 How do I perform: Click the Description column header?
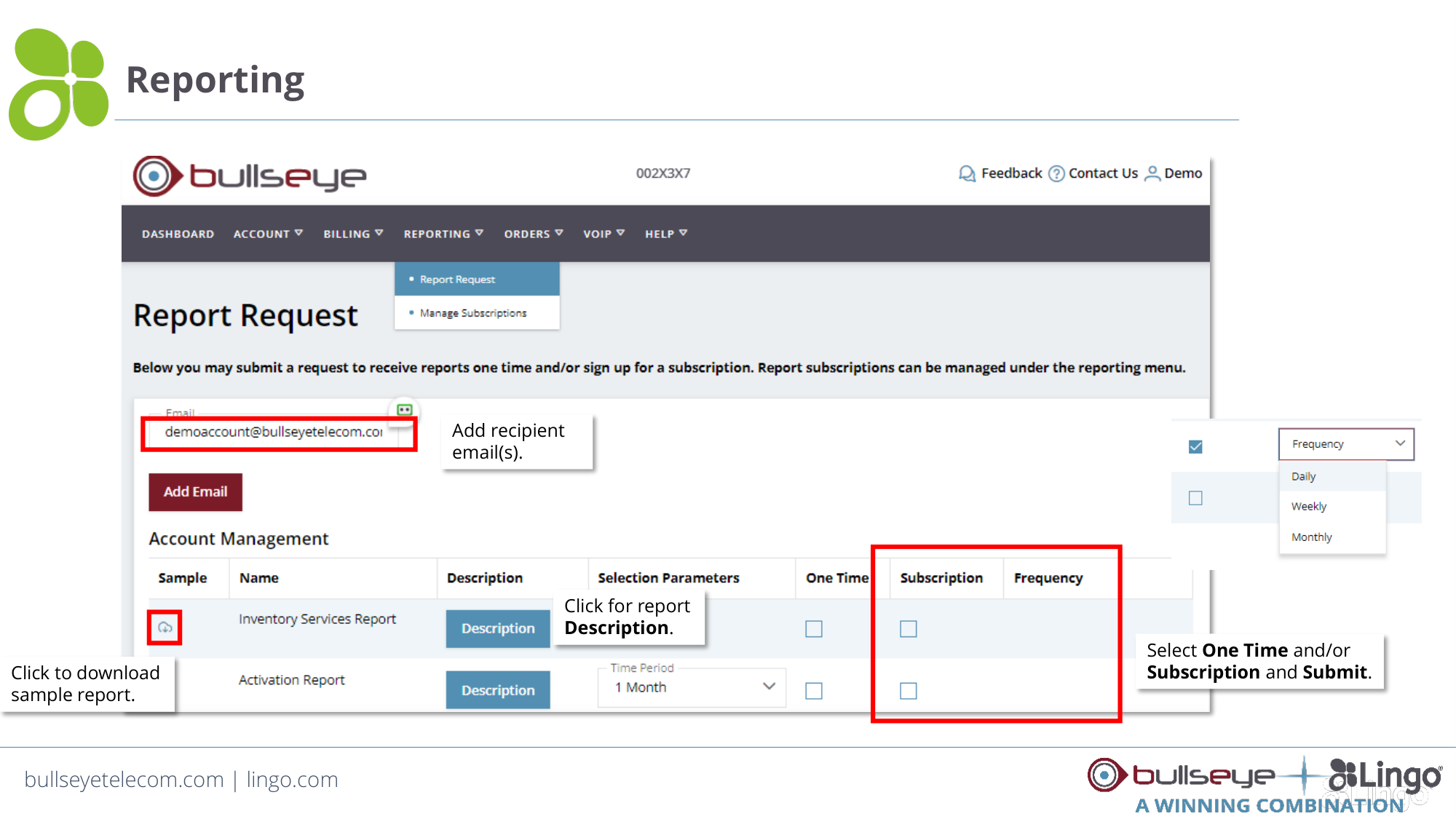[x=485, y=578]
